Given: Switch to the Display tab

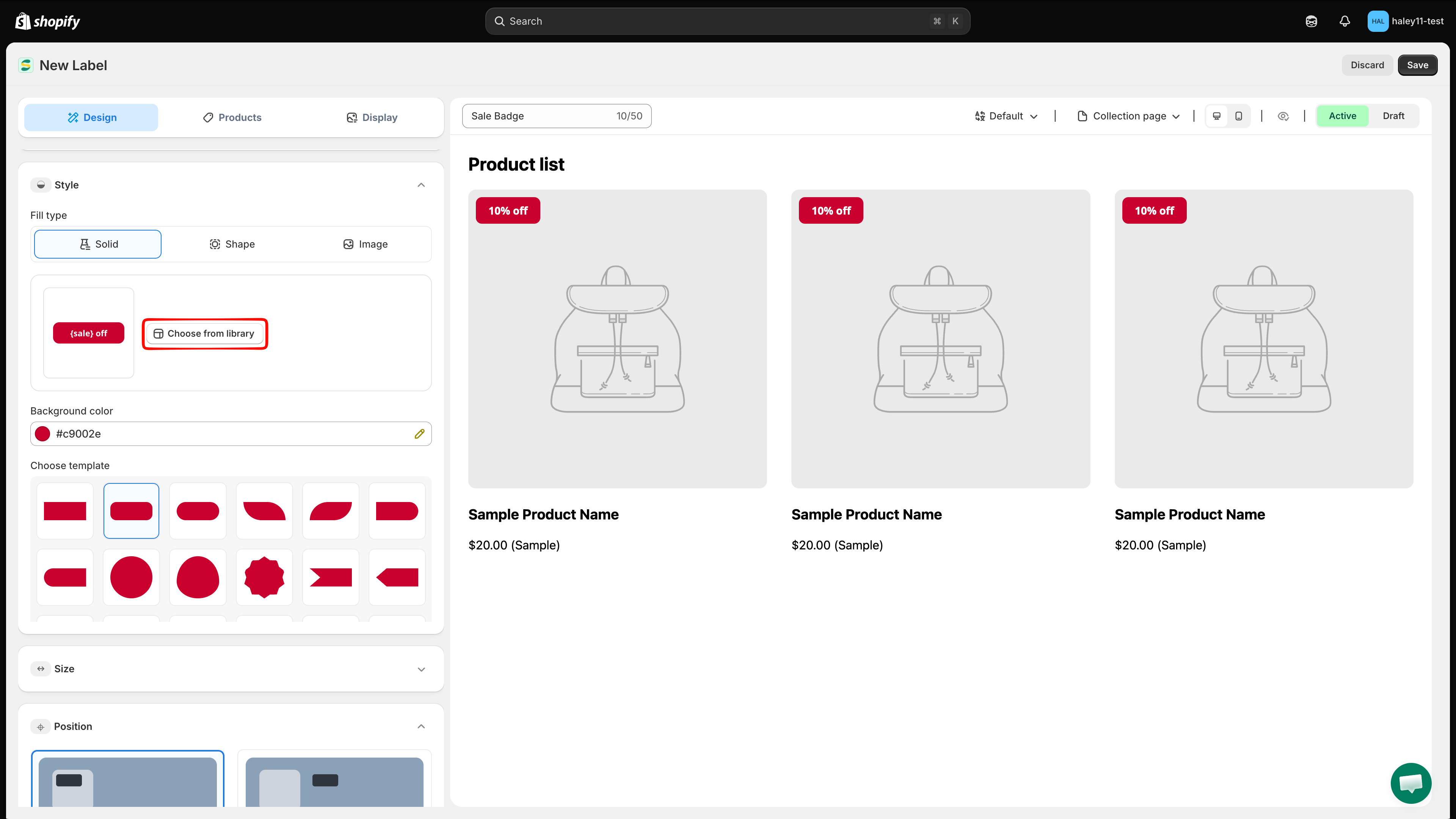Looking at the screenshot, I should click(371, 118).
